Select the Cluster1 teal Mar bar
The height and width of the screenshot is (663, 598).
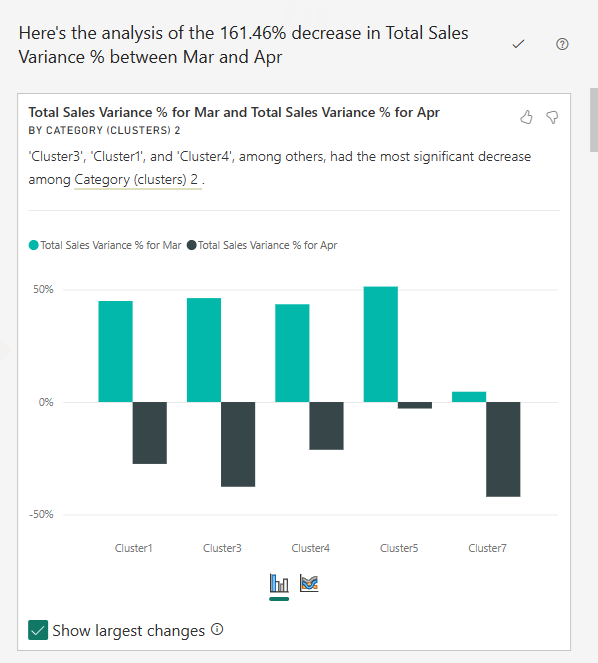pos(115,351)
